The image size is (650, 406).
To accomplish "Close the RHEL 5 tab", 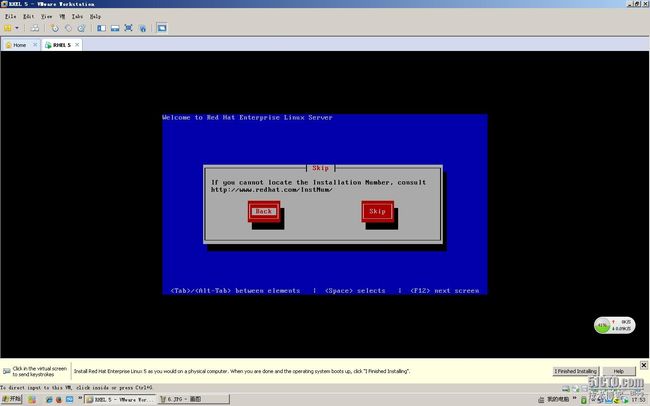I will point(77,44).
